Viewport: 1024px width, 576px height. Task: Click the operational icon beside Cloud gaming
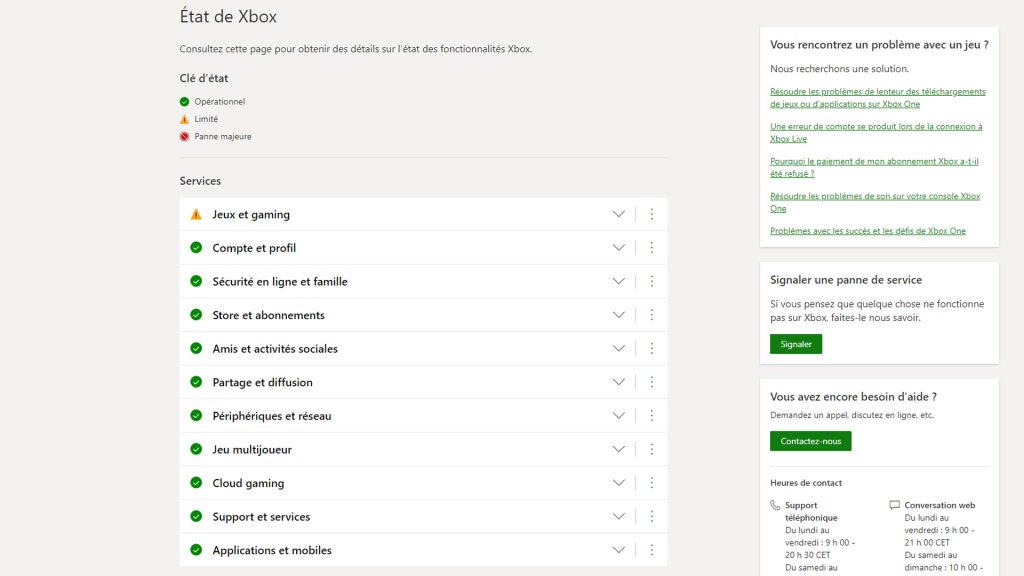(x=195, y=482)
